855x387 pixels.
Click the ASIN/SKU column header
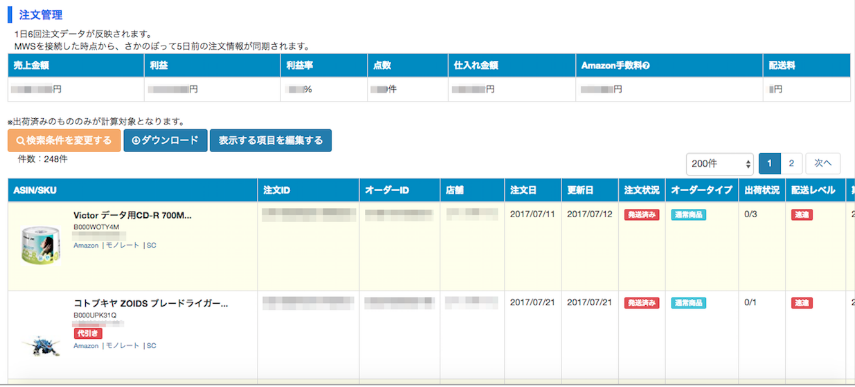pos(133,190)
